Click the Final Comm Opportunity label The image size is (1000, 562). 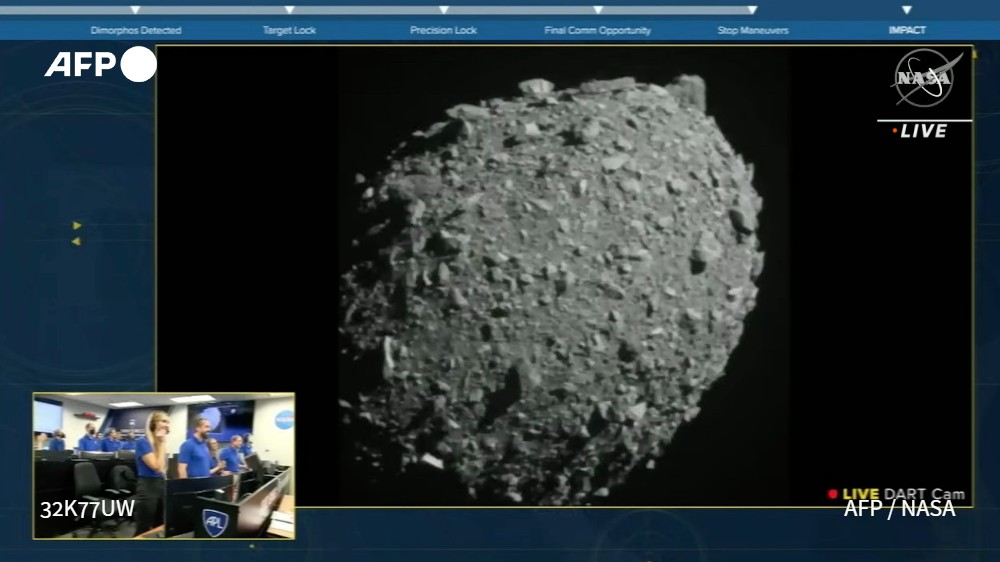tap(598, 30)
